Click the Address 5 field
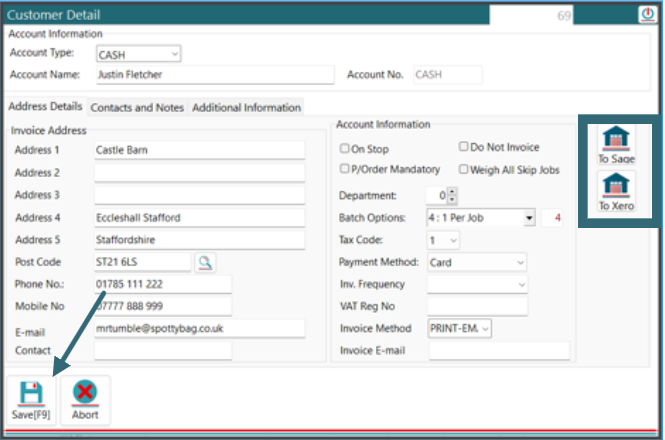This screenshot has height=440, width=665. [199, 240]
